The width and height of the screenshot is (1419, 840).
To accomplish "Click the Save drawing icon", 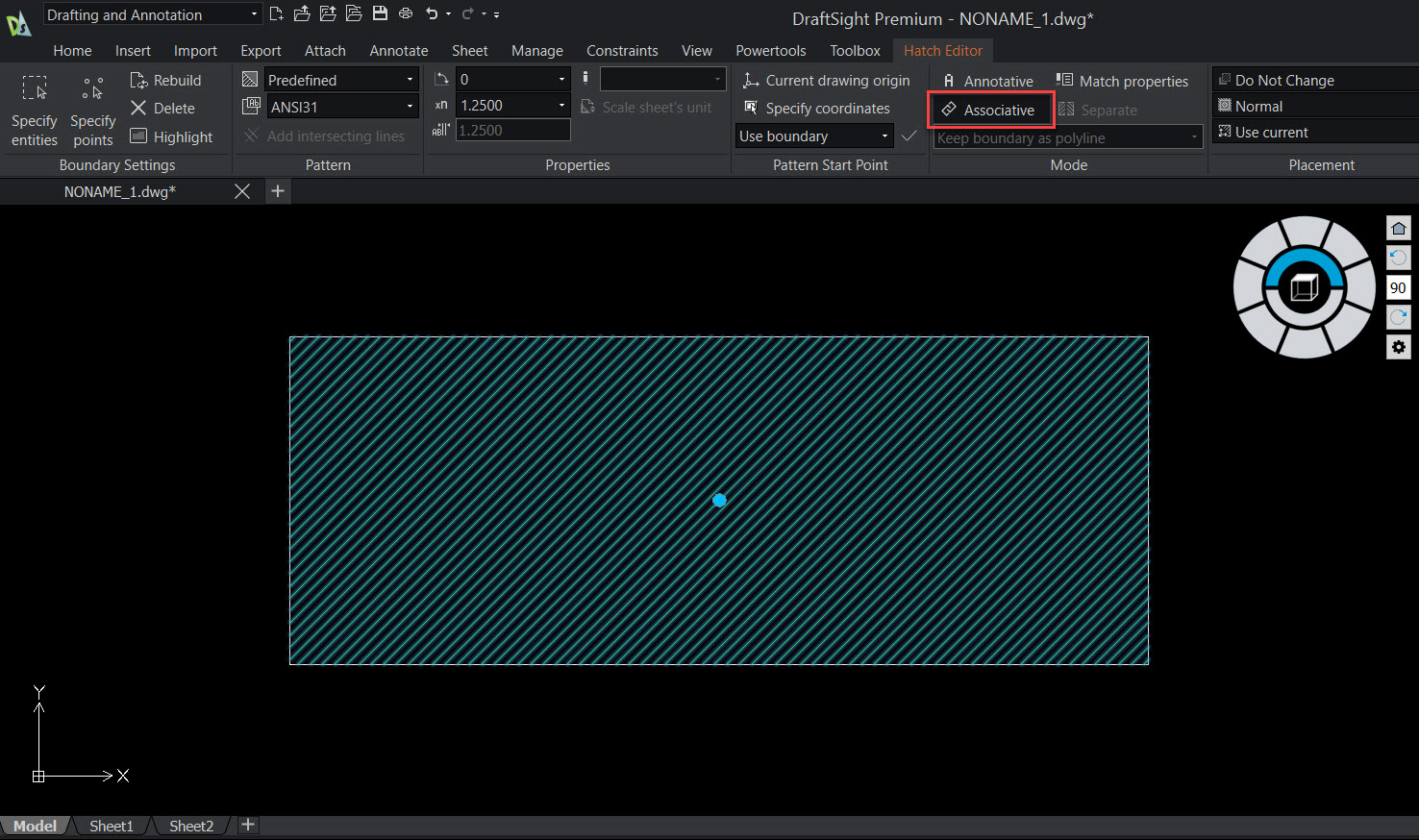I will coord(379,13).
